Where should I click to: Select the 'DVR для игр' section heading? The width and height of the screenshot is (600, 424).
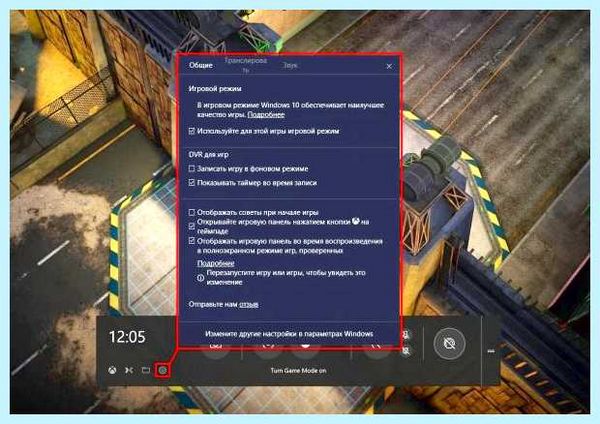209,155
